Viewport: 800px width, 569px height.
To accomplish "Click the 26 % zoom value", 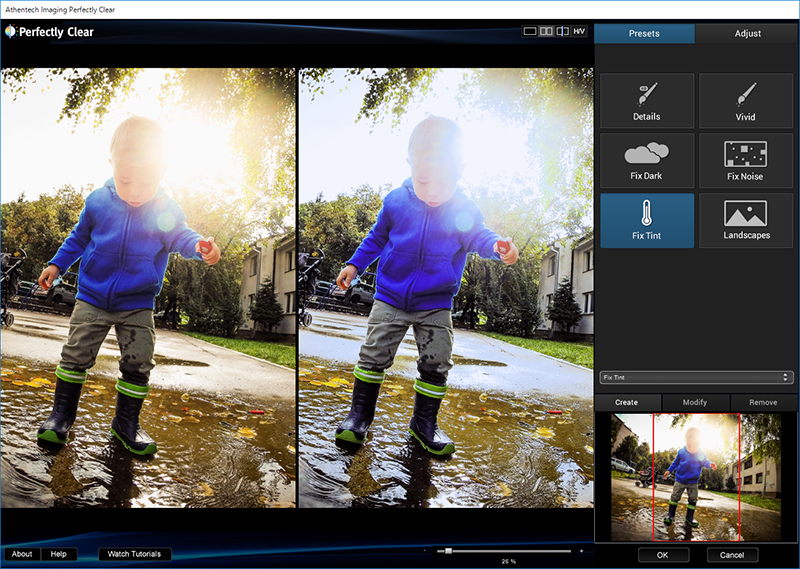I will point(508,561).
